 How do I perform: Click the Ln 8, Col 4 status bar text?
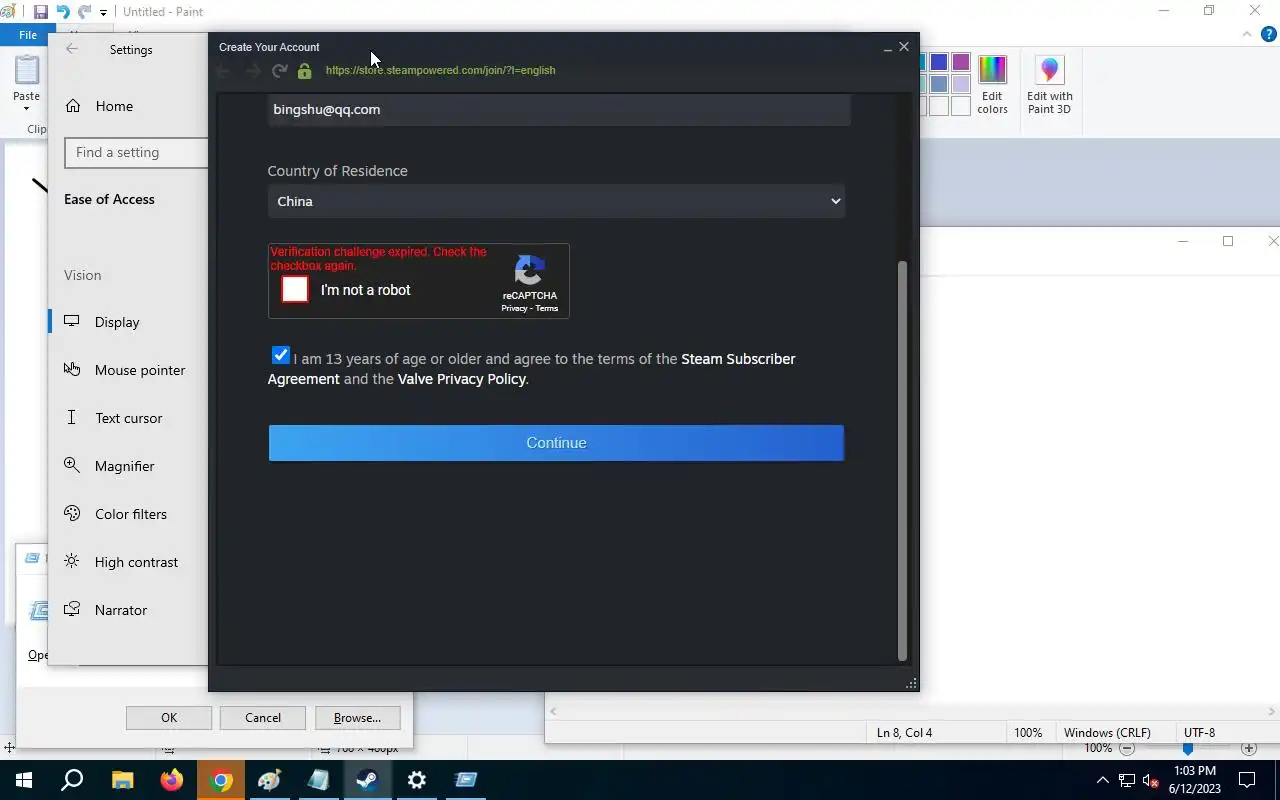(x=904, y=733)
